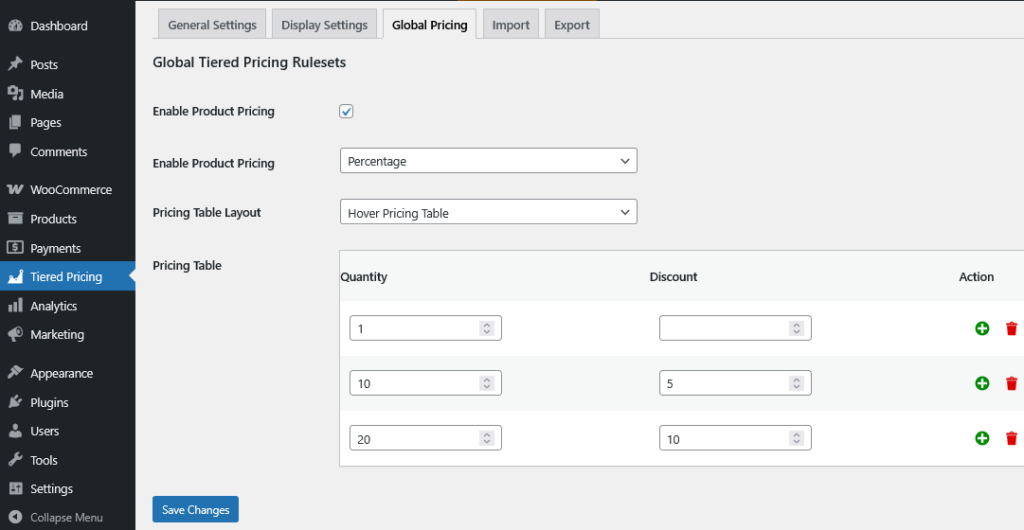Viewport: 1024px width, 530px height.
Task: Open the Display Settings tab
Action: click(x=324, y=25)
